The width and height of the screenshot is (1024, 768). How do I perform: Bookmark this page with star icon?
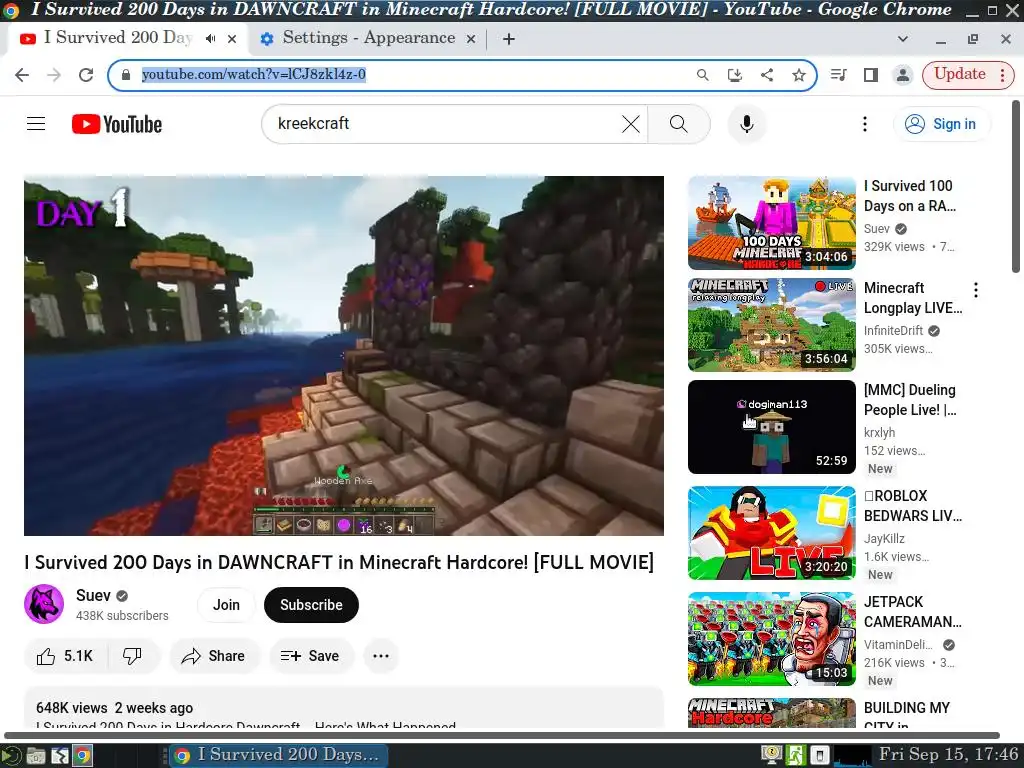pyautogui.click(x=799, y=75)
